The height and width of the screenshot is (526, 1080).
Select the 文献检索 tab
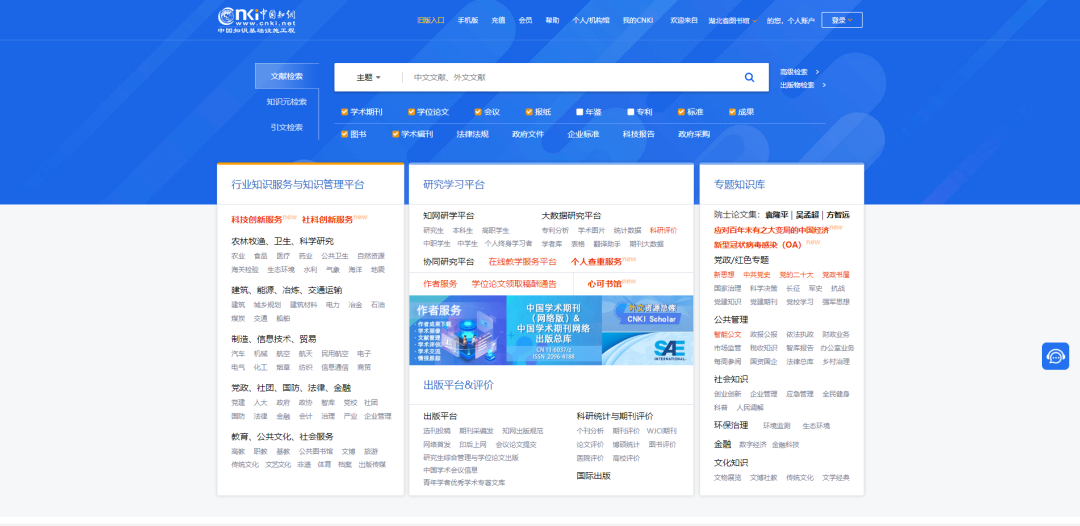287,76
